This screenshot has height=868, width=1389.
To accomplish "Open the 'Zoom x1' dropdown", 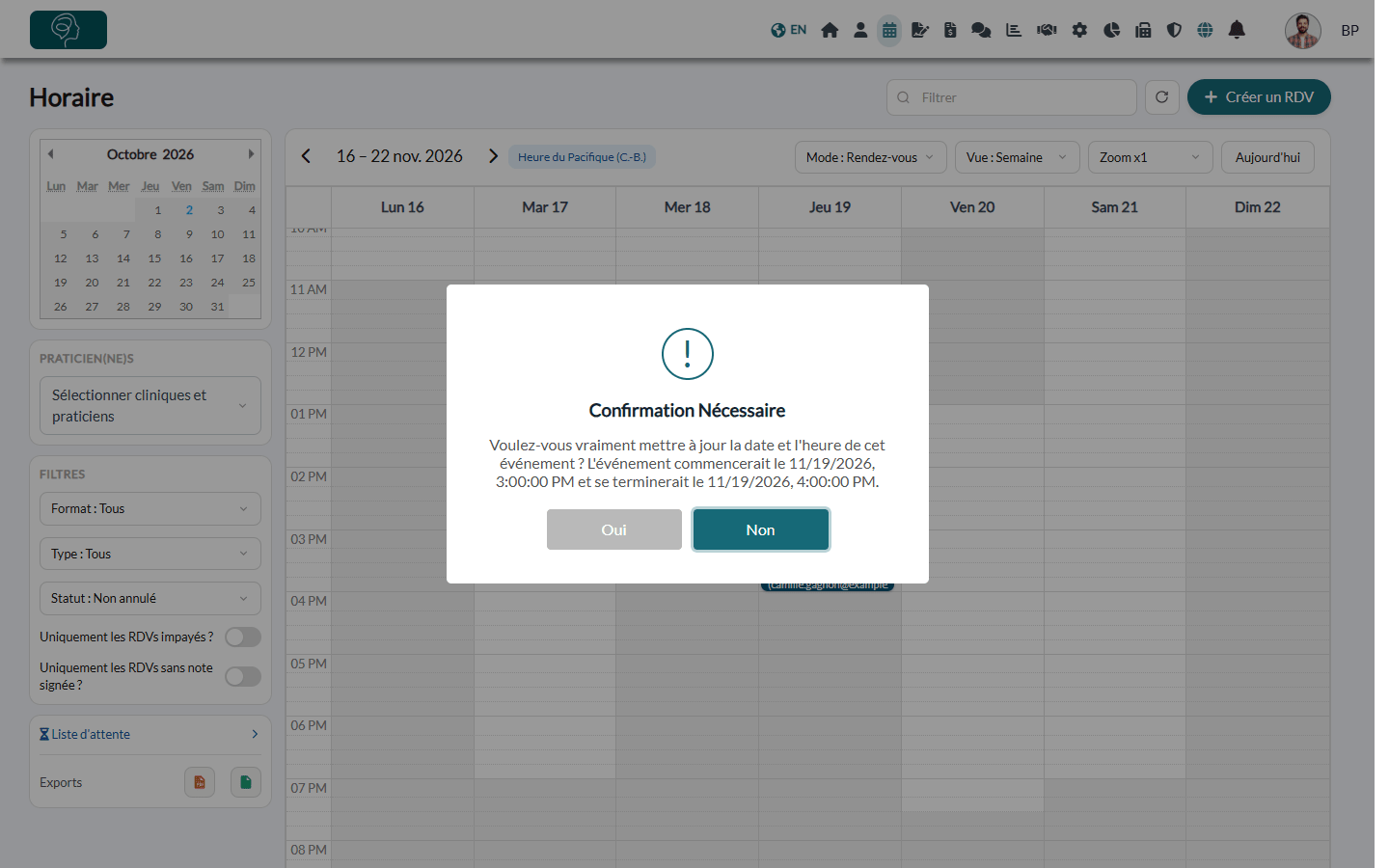I will (x=1150, y=157).
